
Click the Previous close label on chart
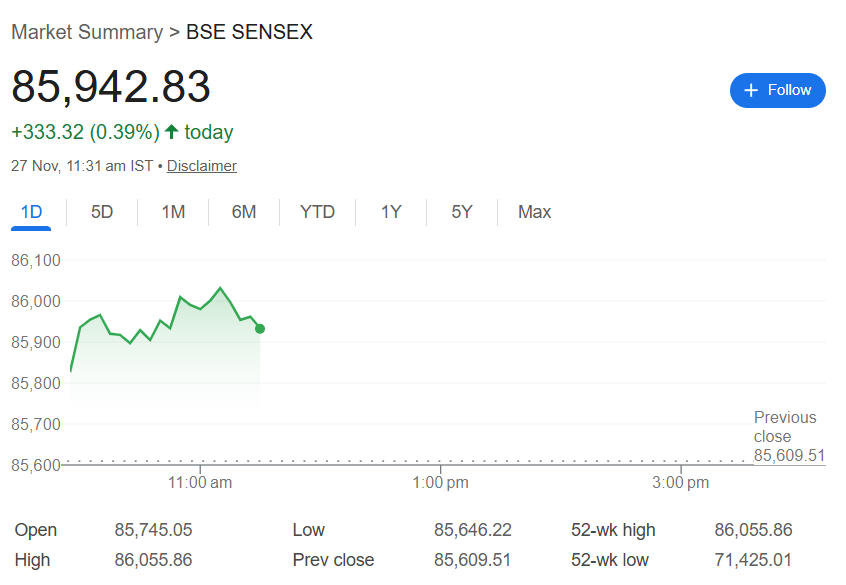click(x=785, y=427)
